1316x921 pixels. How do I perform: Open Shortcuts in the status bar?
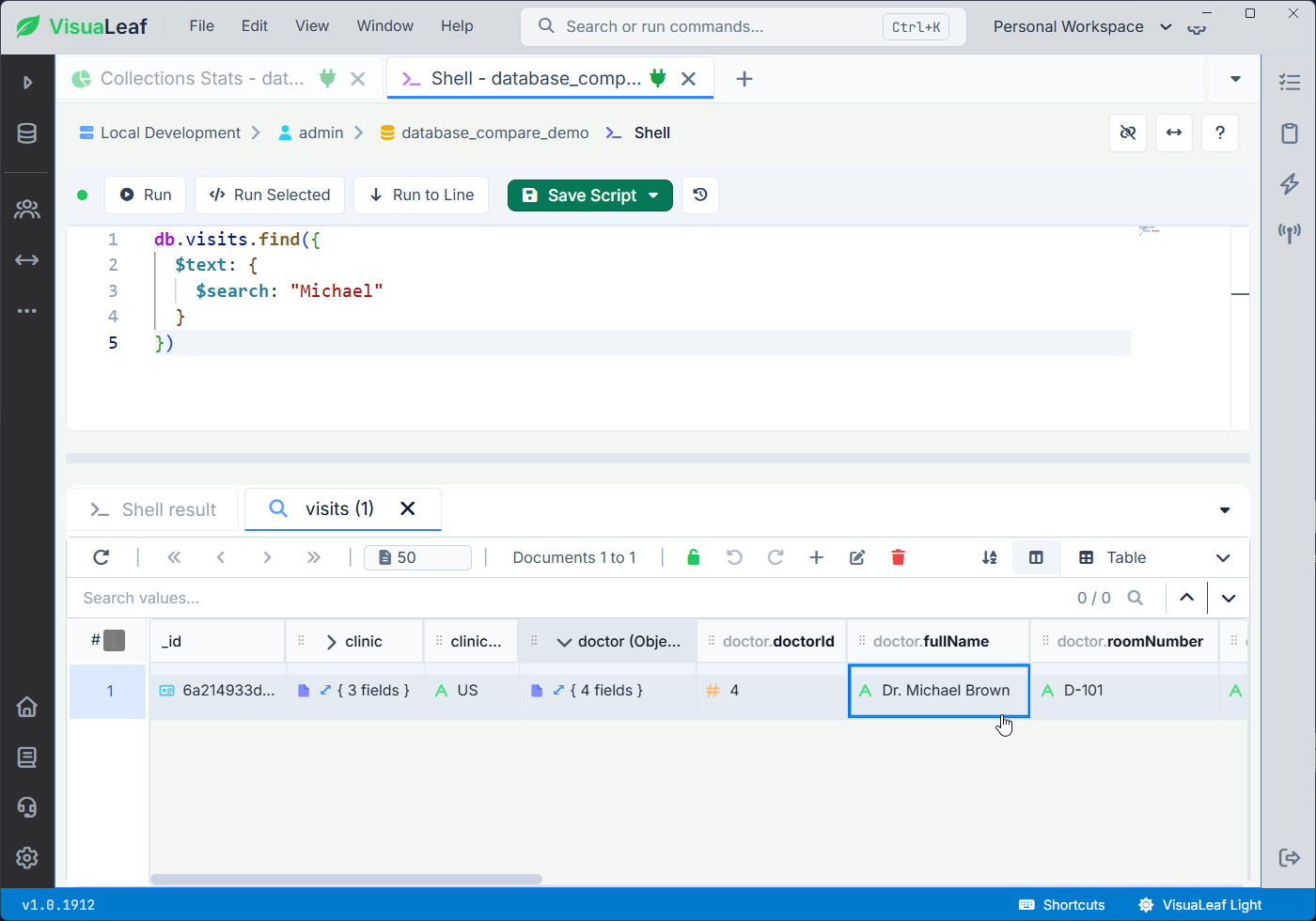(x=1062, y=905)
